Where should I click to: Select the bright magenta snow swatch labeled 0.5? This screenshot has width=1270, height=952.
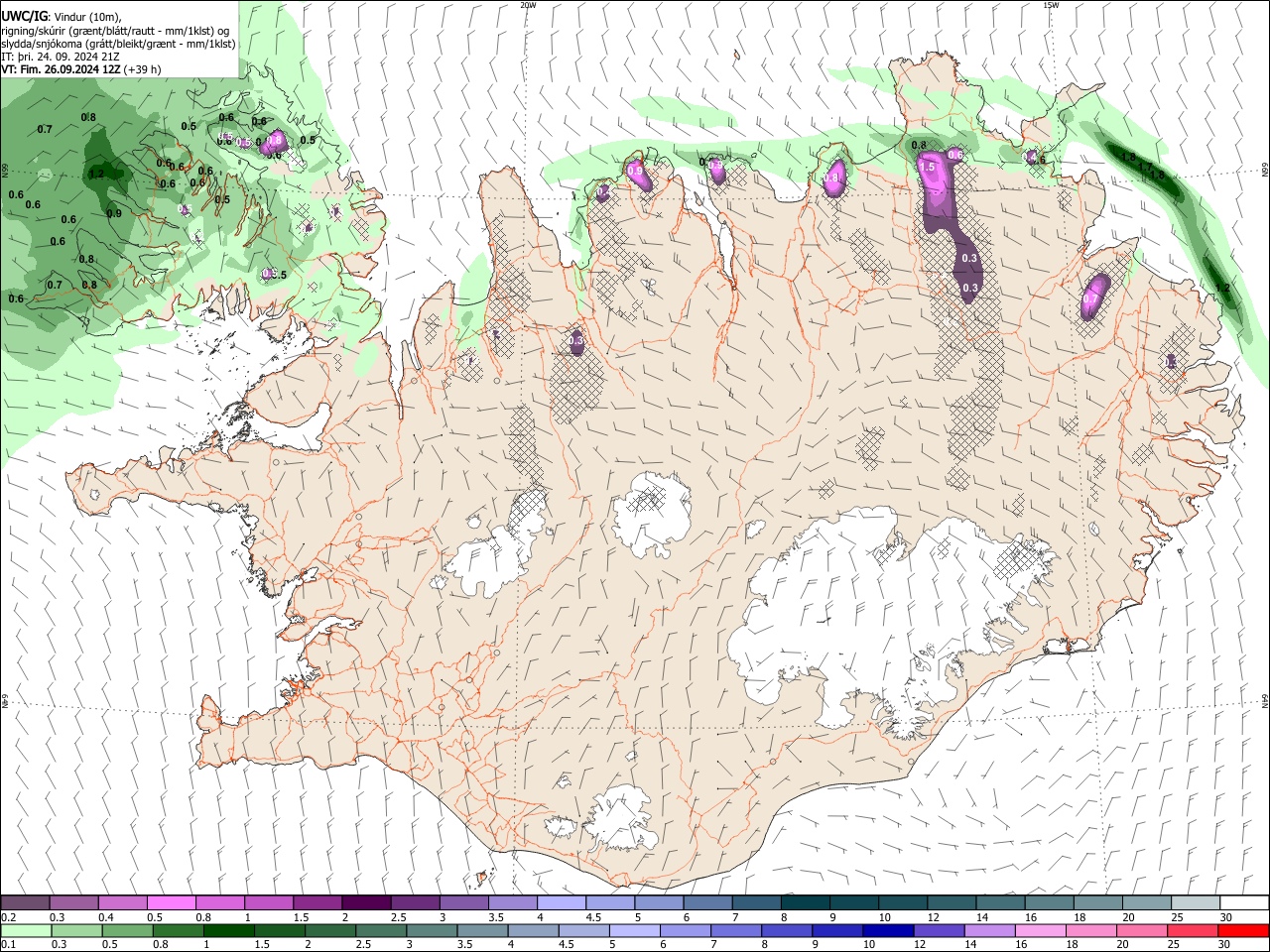coord(172,902)
